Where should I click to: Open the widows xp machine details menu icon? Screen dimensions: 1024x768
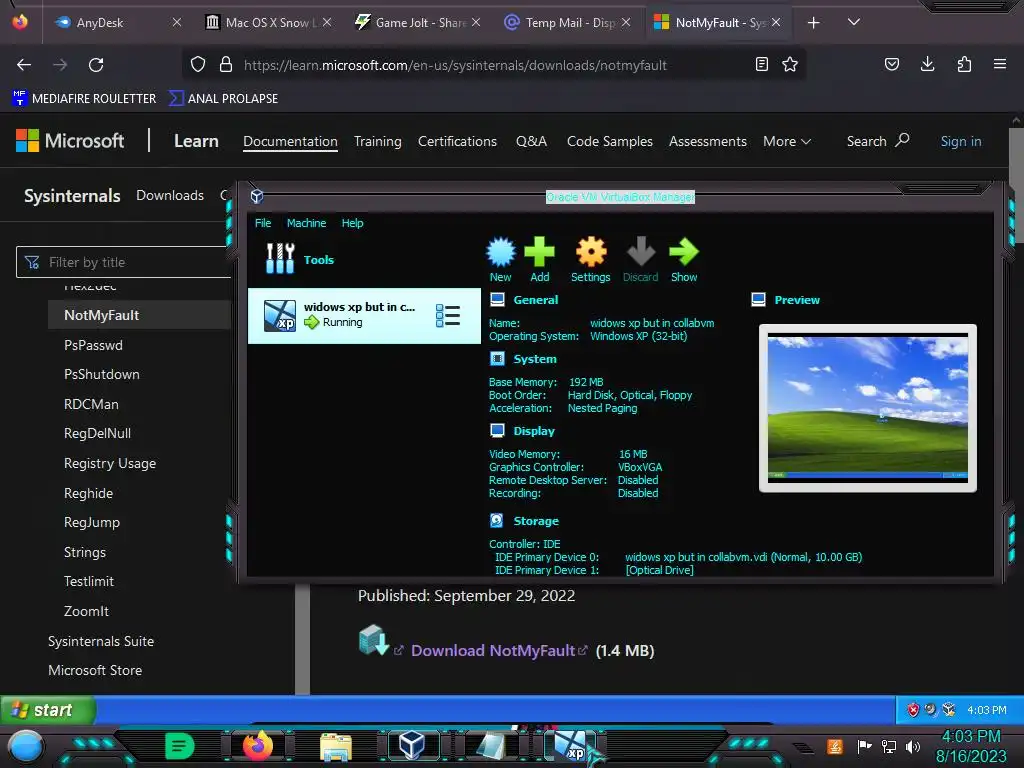click(x=448, y=316)
